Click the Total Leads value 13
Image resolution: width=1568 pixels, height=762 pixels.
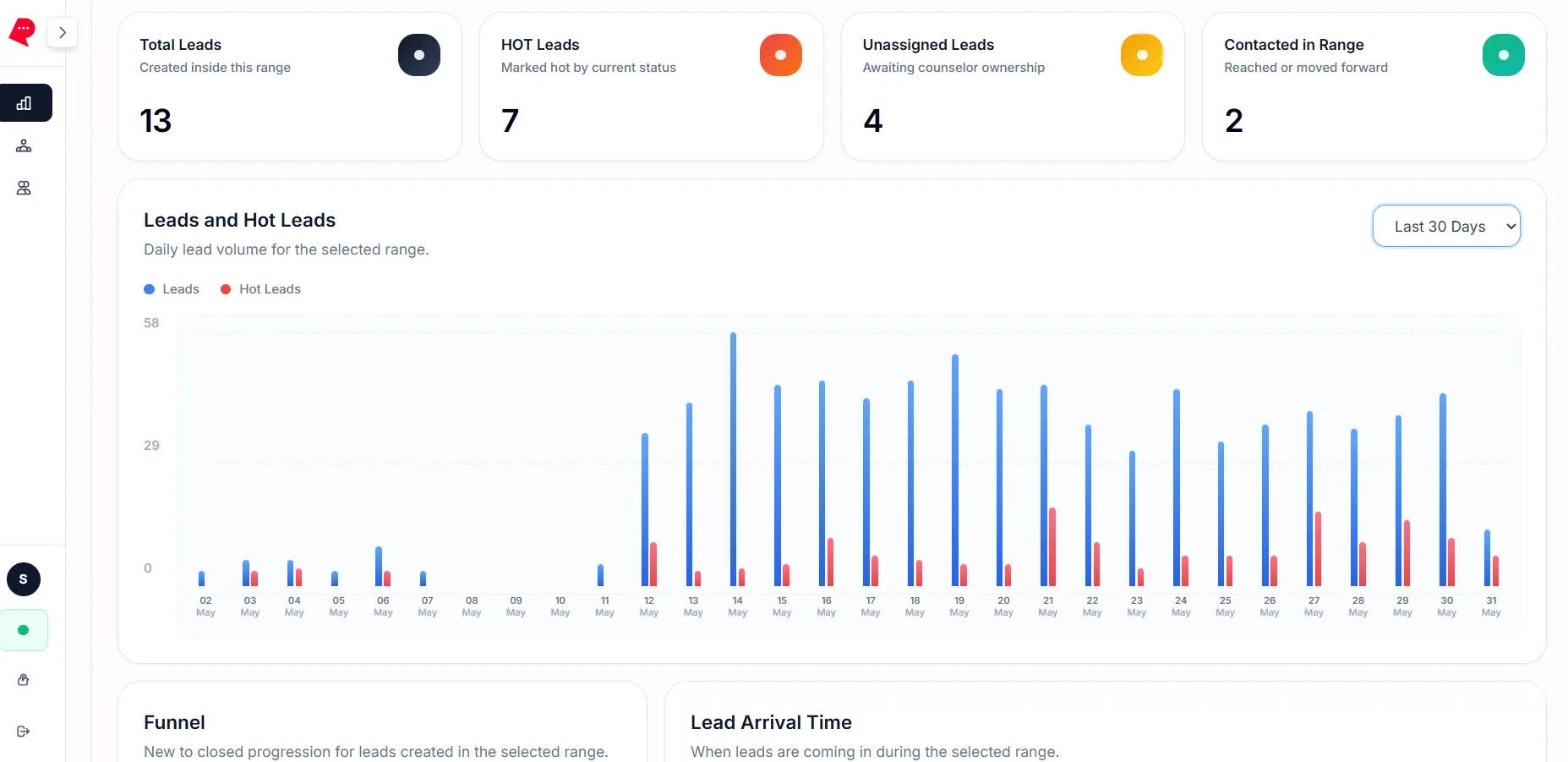click(156, 121)
